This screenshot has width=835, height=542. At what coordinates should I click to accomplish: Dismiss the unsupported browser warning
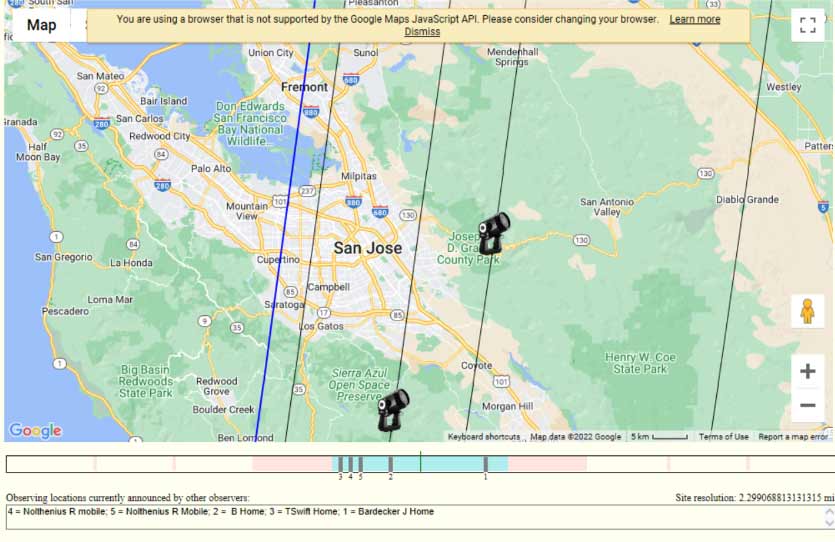pyautogui.click(x=422, y=31)
